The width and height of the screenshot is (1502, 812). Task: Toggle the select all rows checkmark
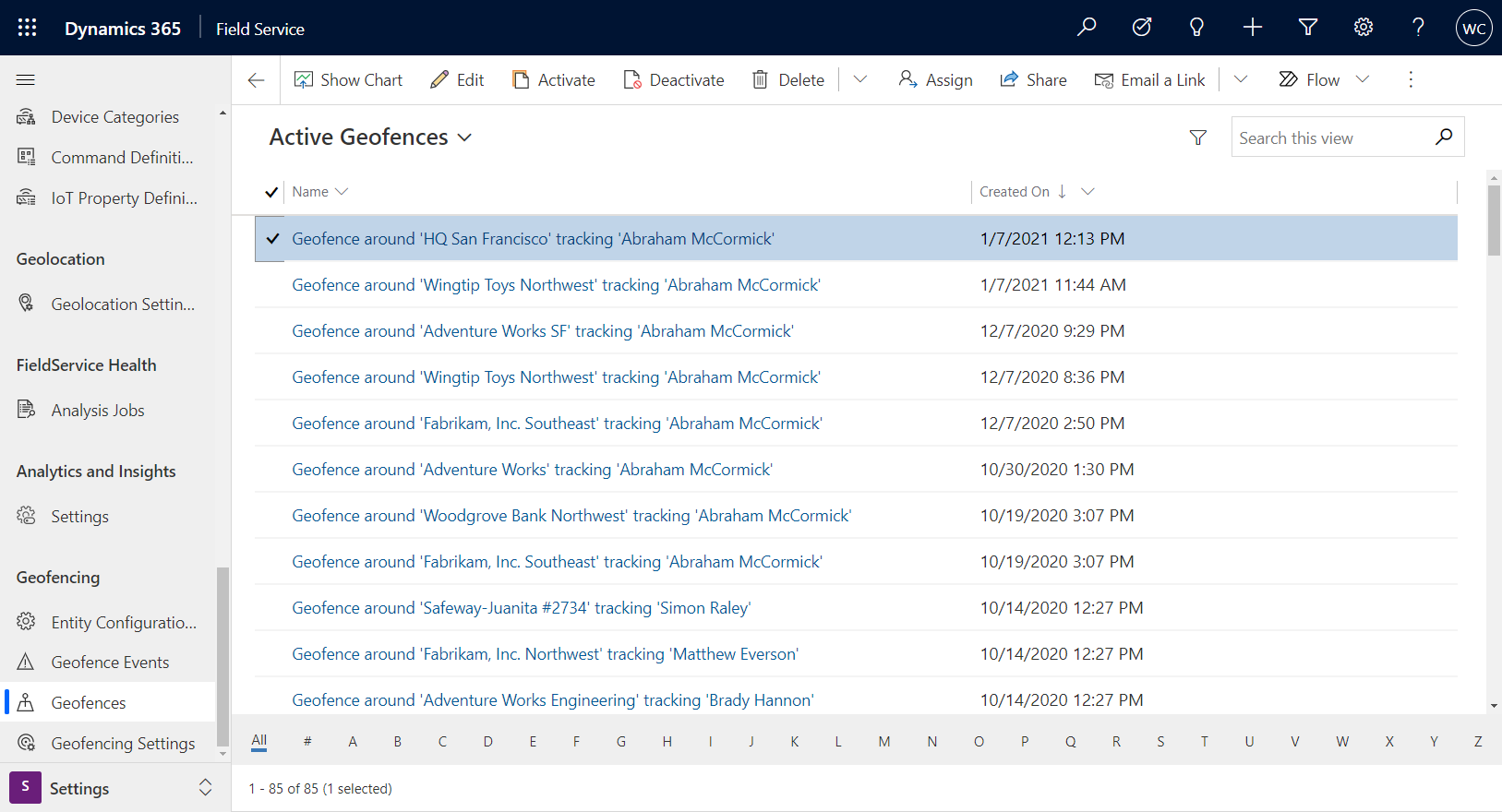pos(271,192)
